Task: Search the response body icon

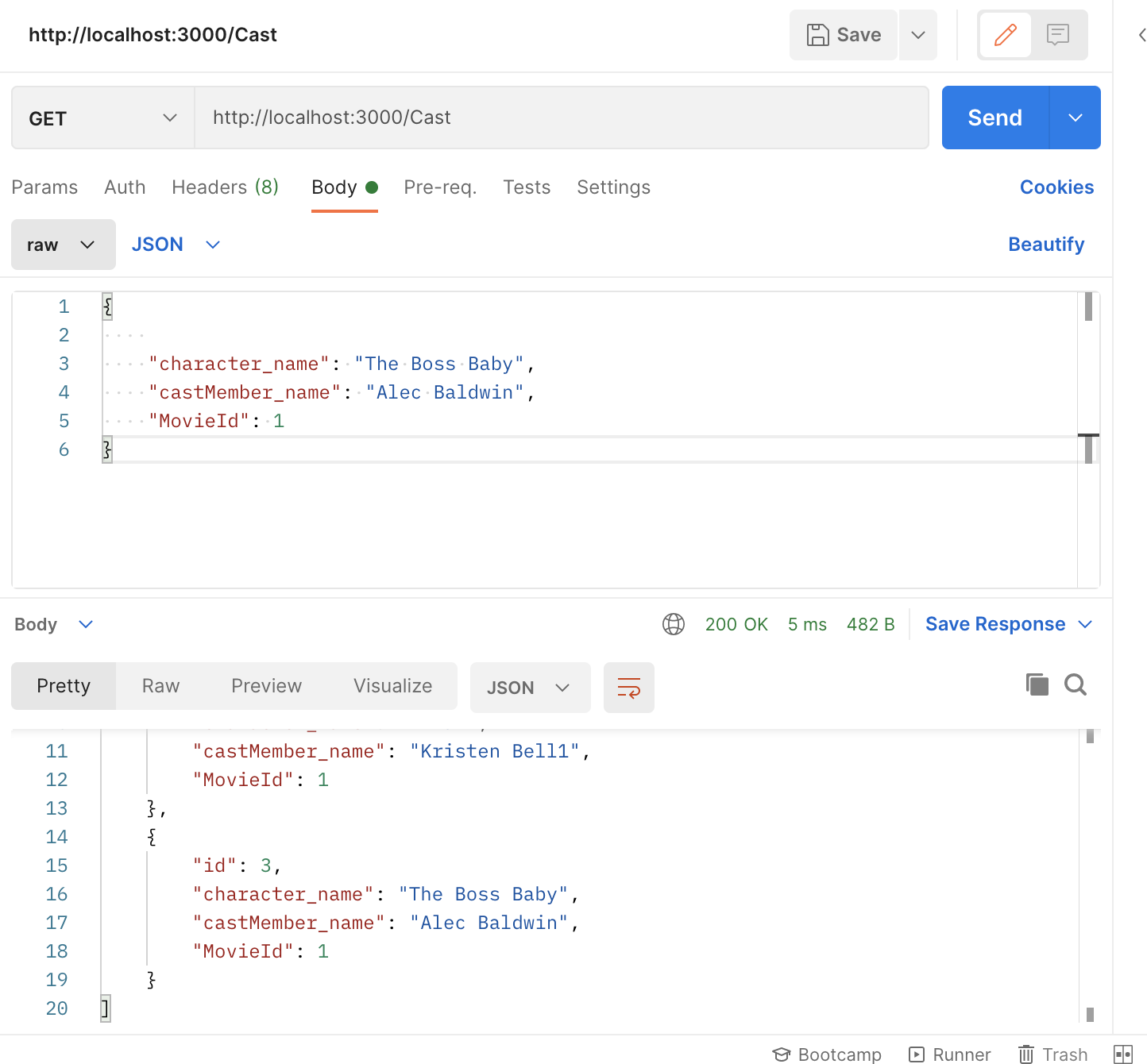Action: (x=1076, y=684)
